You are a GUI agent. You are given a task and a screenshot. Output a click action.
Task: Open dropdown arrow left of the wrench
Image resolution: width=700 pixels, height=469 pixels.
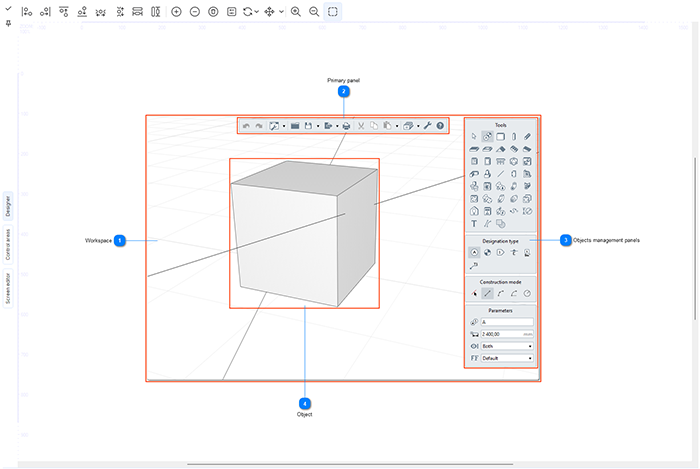[x=418, y=126]
